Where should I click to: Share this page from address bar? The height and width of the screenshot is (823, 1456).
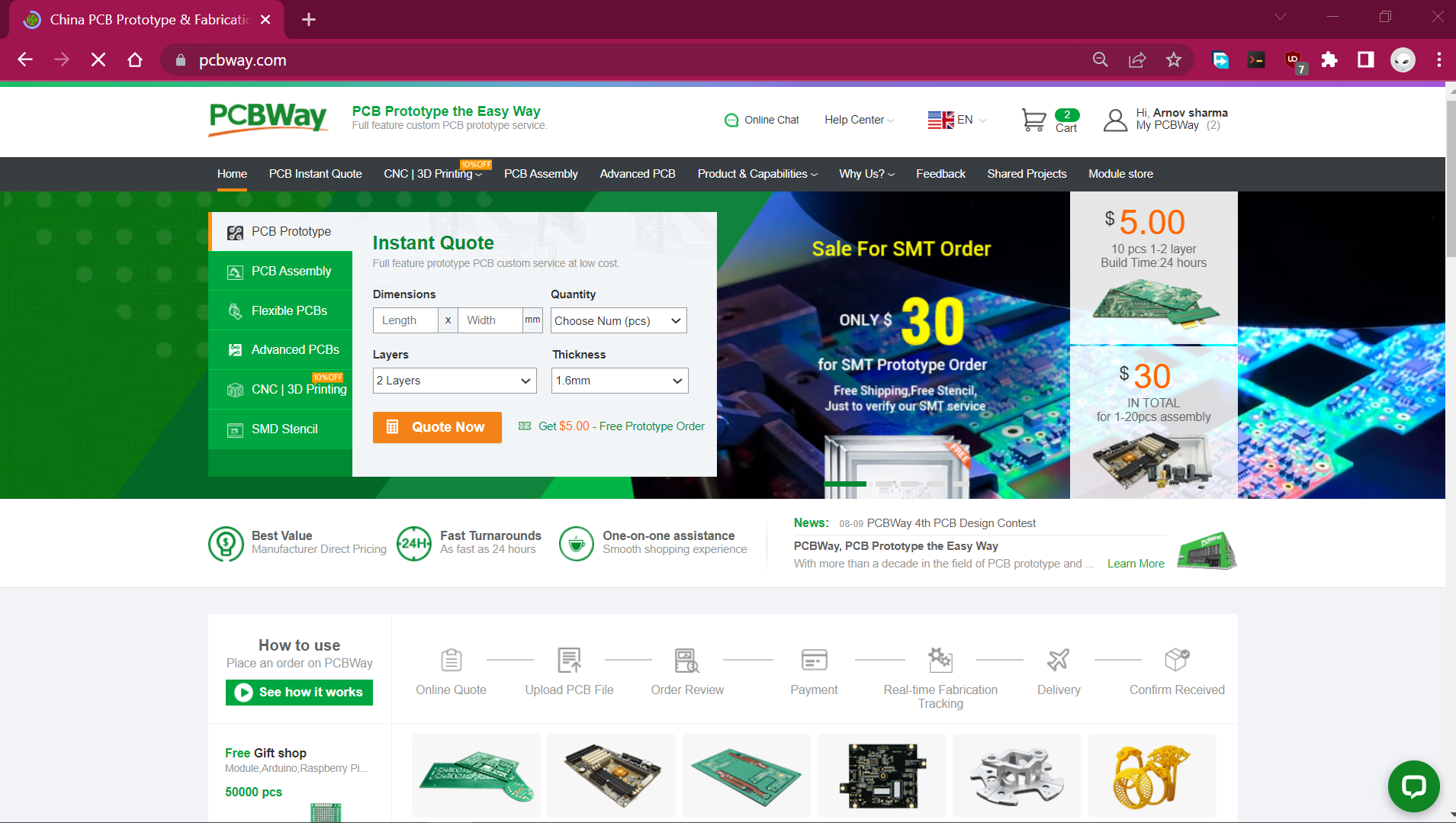click(x=1137, y=59)
